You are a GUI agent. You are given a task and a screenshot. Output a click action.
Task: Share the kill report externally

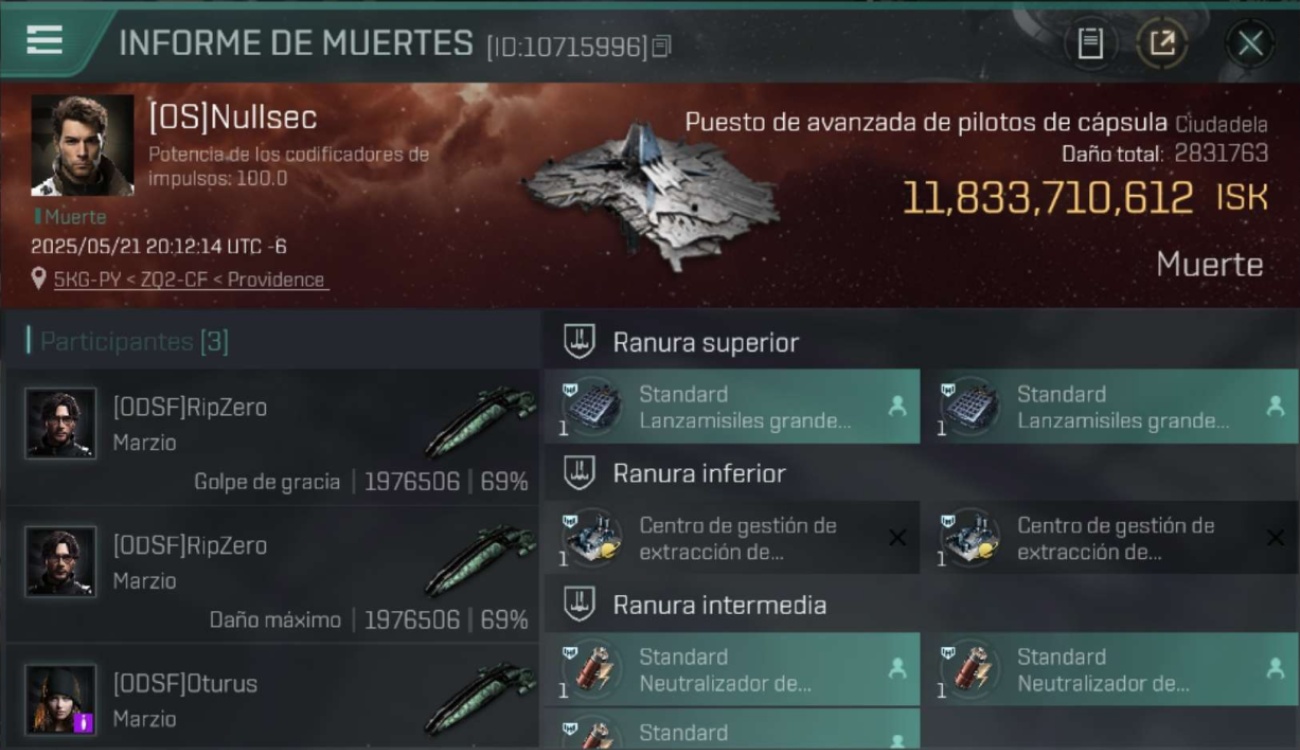tap(1162, 43)
